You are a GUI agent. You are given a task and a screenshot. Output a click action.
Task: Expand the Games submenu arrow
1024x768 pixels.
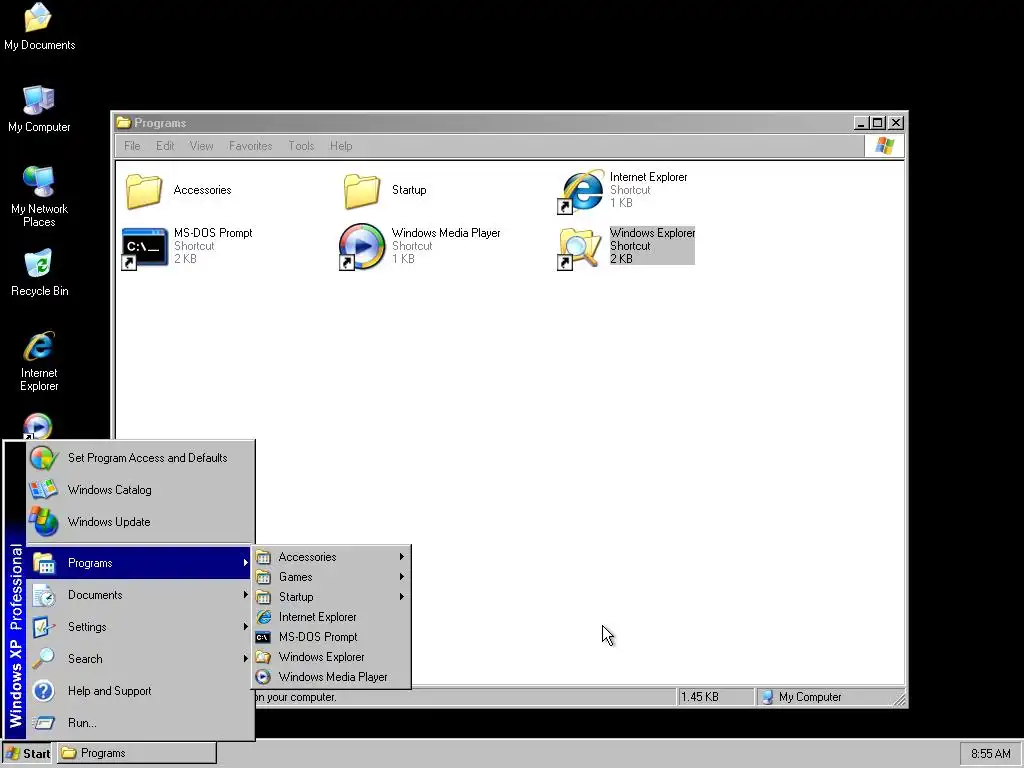402,577
